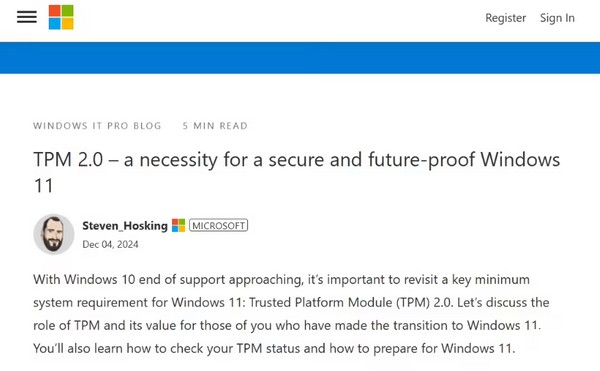Open Steven_Hosking's avatar picture
This screenshot has height=371, width=600.
pyautogui.click(x=54, y=234)
